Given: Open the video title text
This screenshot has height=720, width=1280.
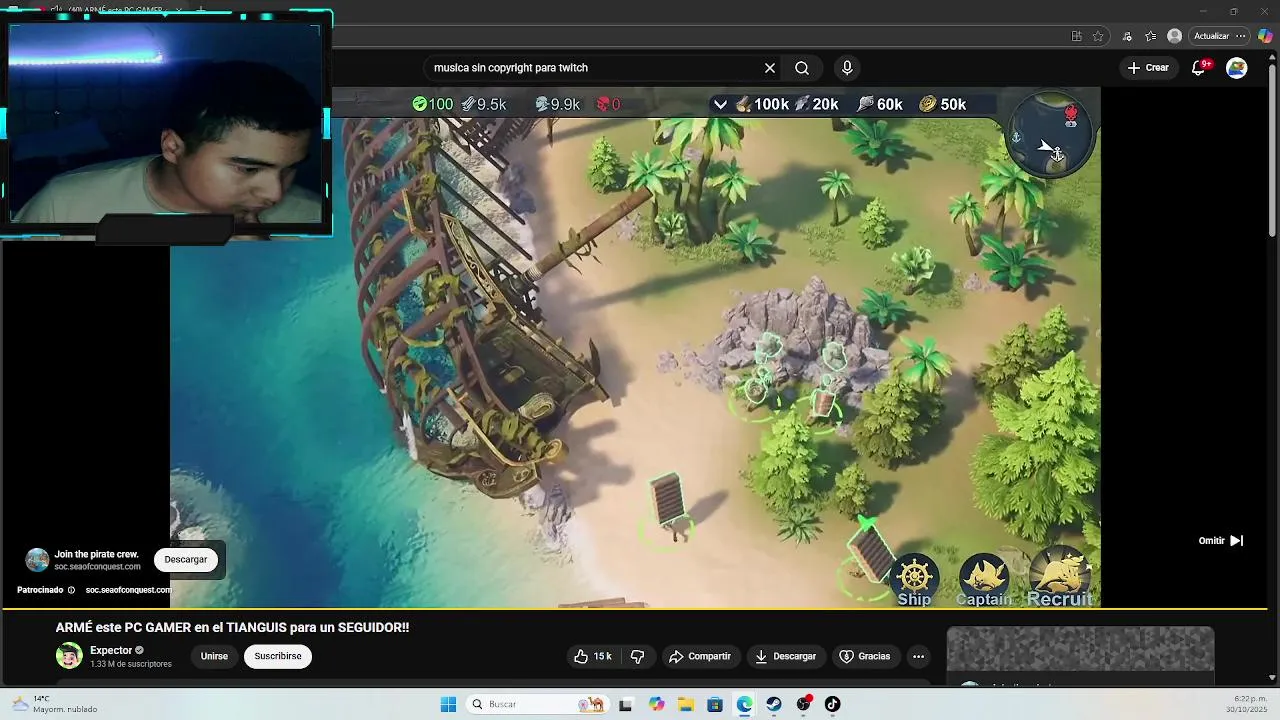Looking at the screenshot, I should point(232,628).
